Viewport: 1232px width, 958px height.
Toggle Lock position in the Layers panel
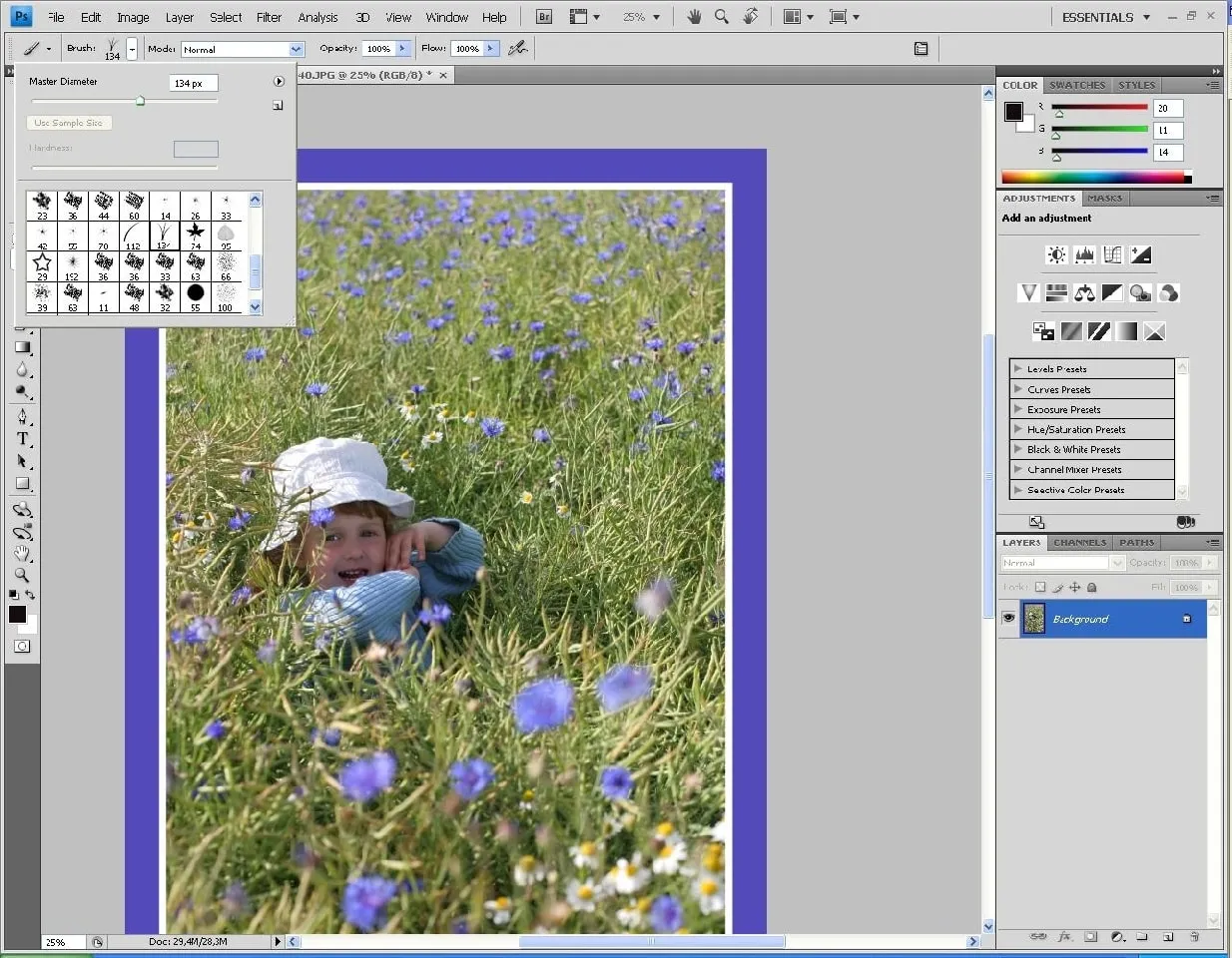[1074, 588]
